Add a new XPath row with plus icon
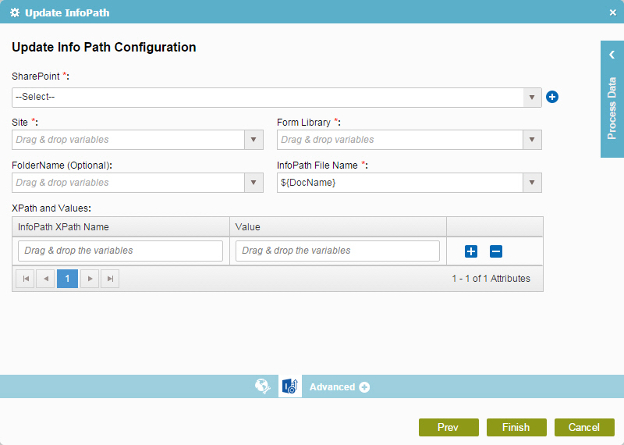624x445 pixels. (x=471, y=251)
